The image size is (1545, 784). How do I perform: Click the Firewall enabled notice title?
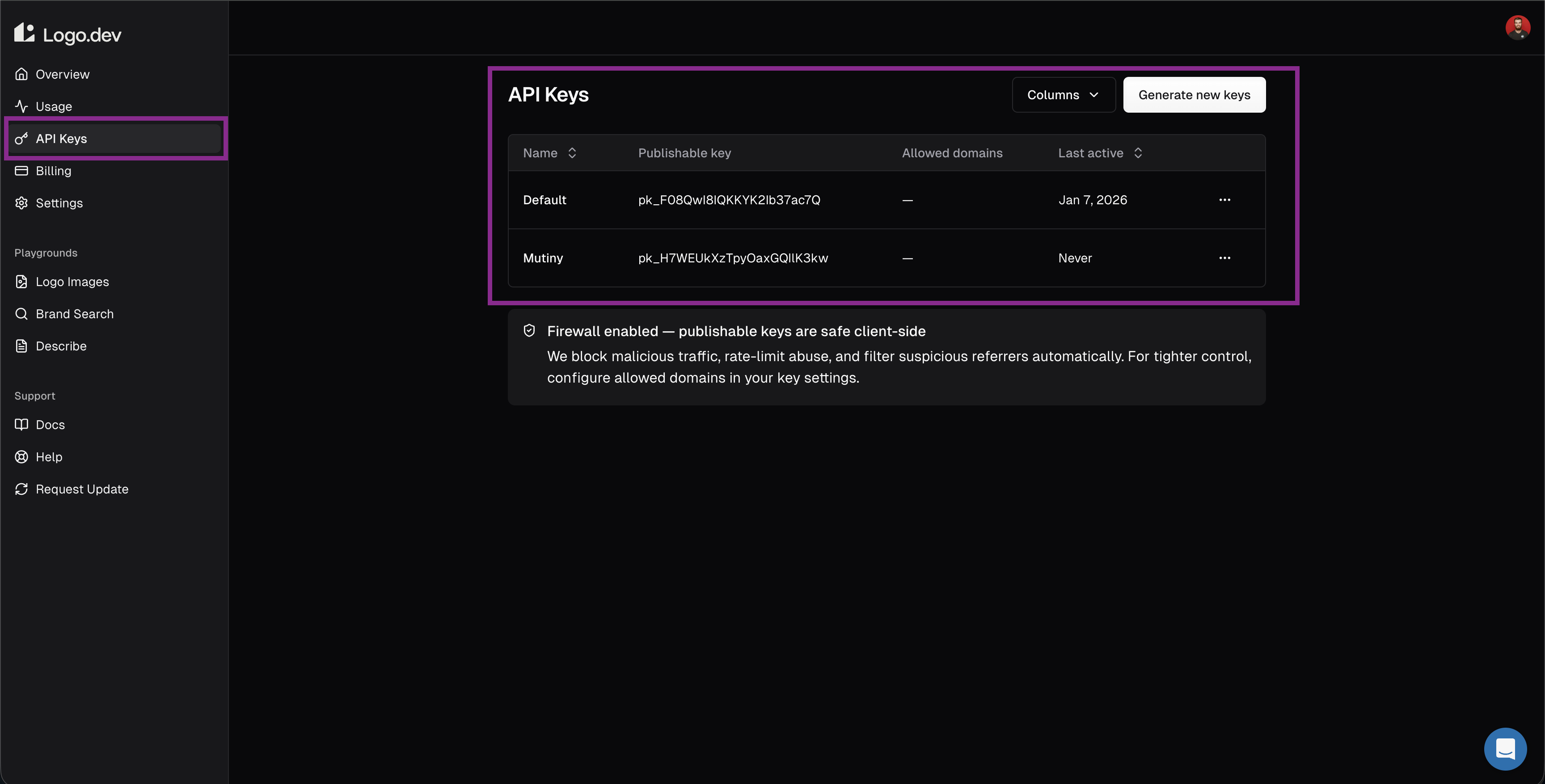point(736,331)
